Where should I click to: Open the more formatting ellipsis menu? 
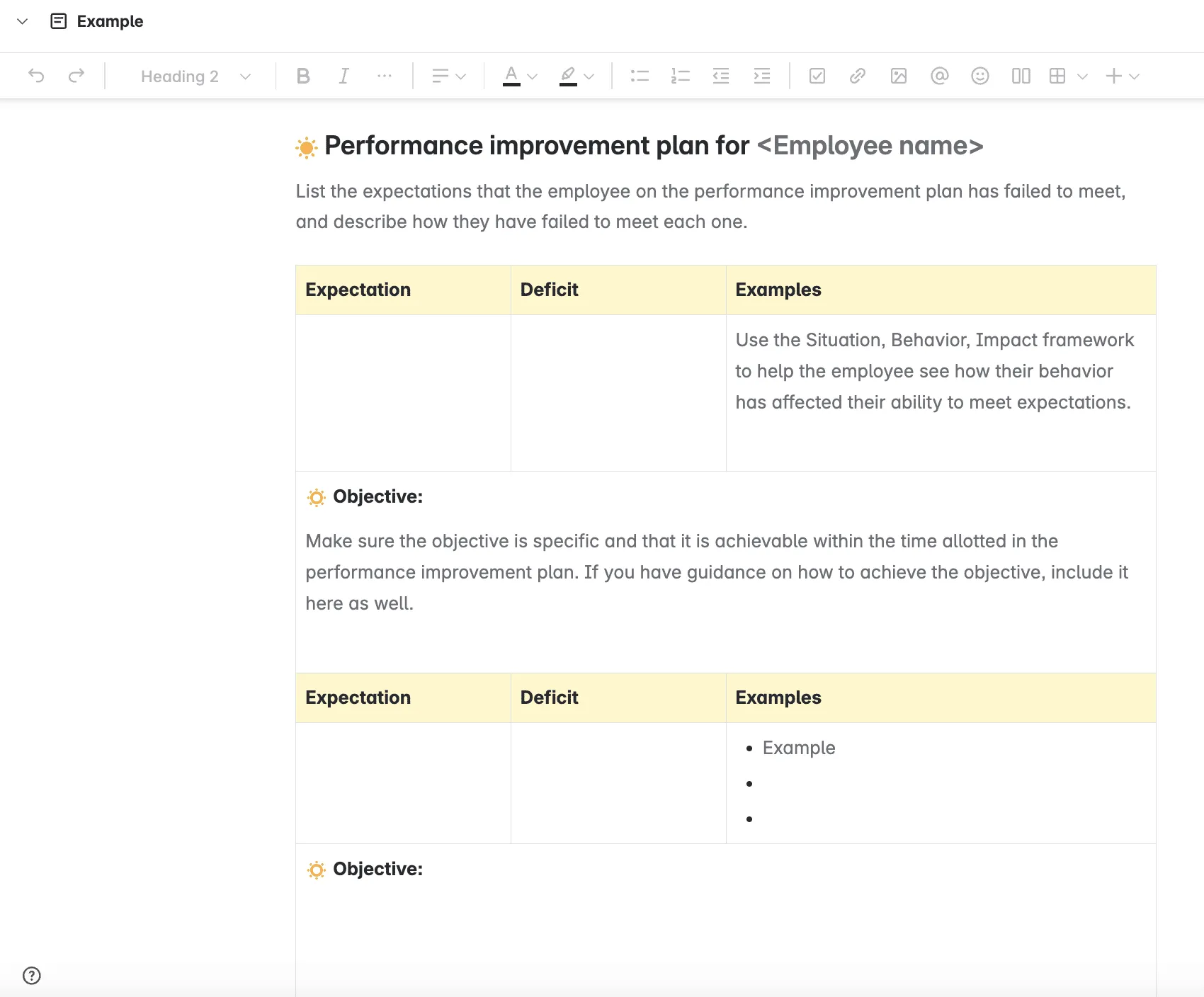385,76
